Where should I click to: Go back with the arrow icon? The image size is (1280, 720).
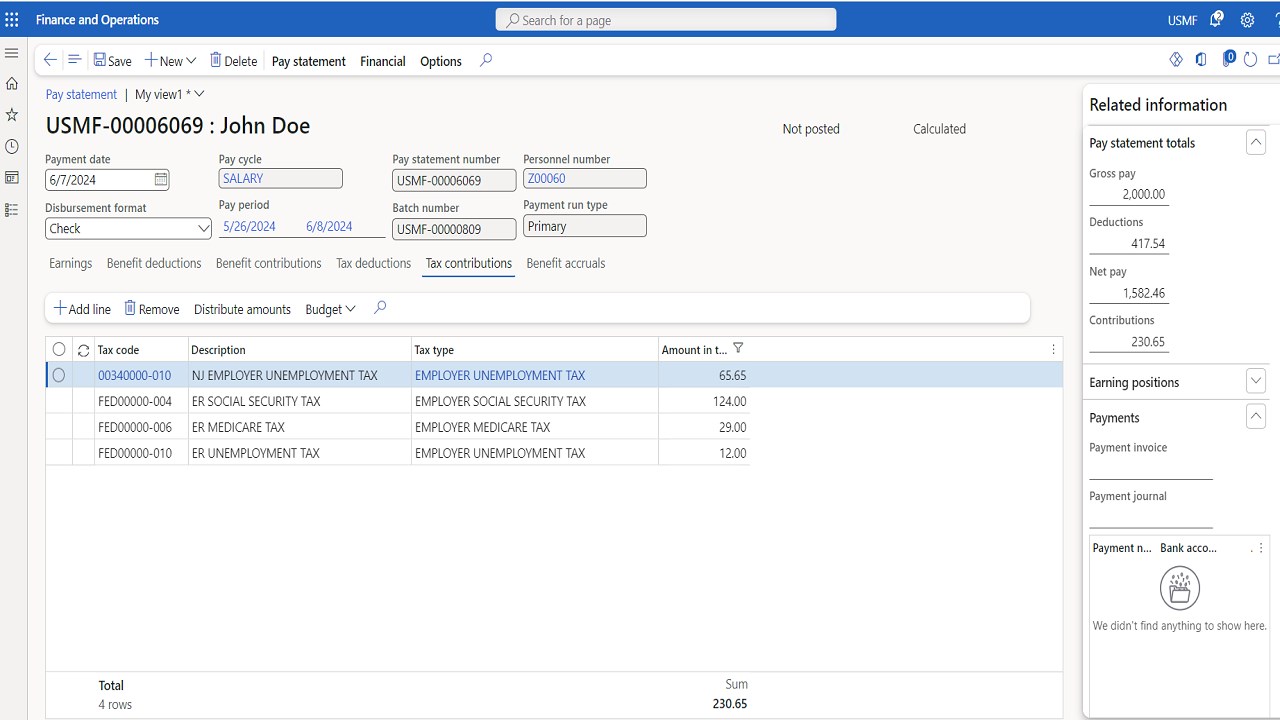point(50,60)
